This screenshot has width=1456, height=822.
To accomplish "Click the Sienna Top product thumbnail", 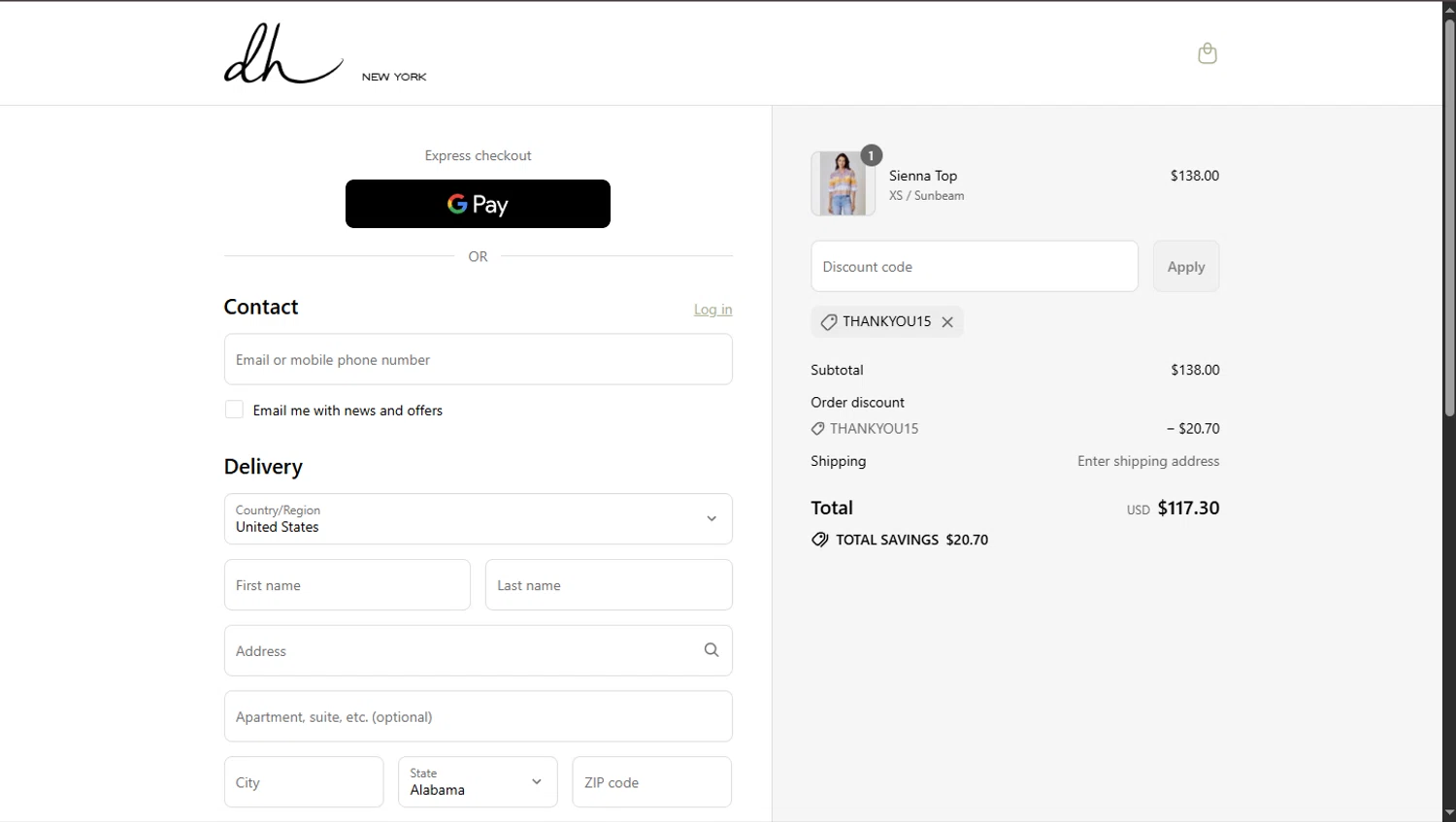I will click(x=843, y=183).
